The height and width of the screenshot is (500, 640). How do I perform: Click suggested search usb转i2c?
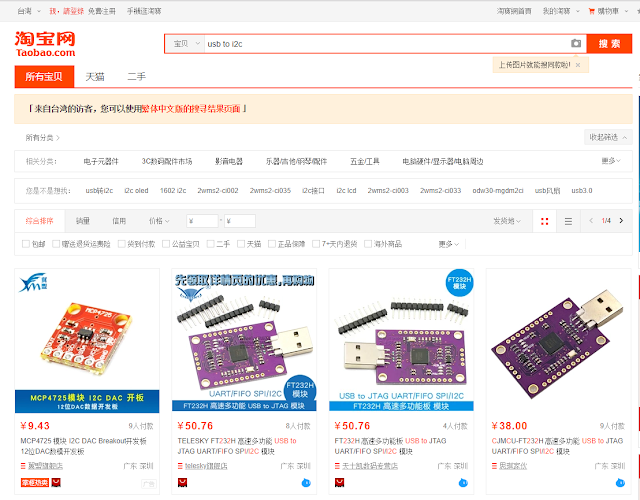(99, 191)
